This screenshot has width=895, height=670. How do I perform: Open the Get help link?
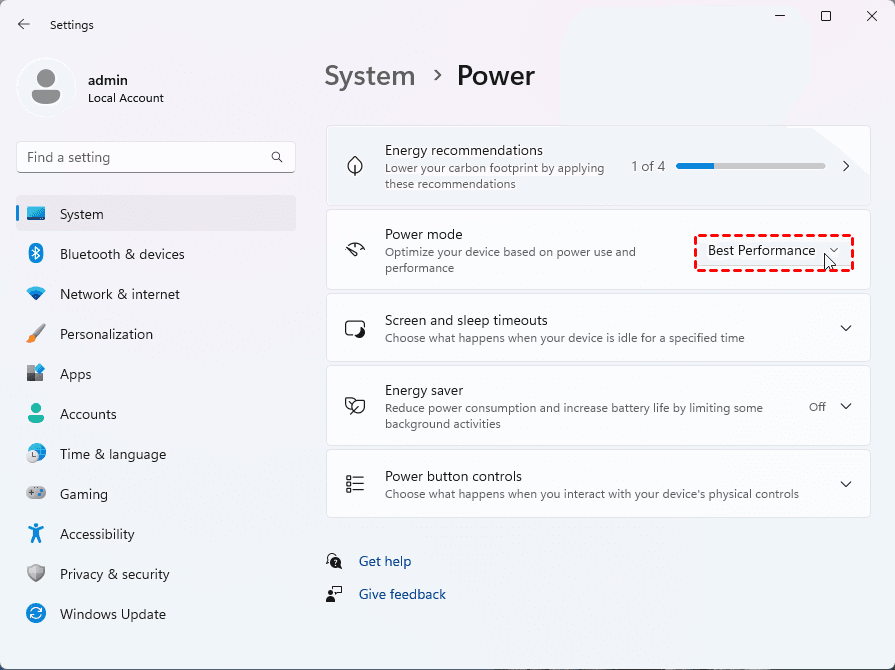[385, 562]
